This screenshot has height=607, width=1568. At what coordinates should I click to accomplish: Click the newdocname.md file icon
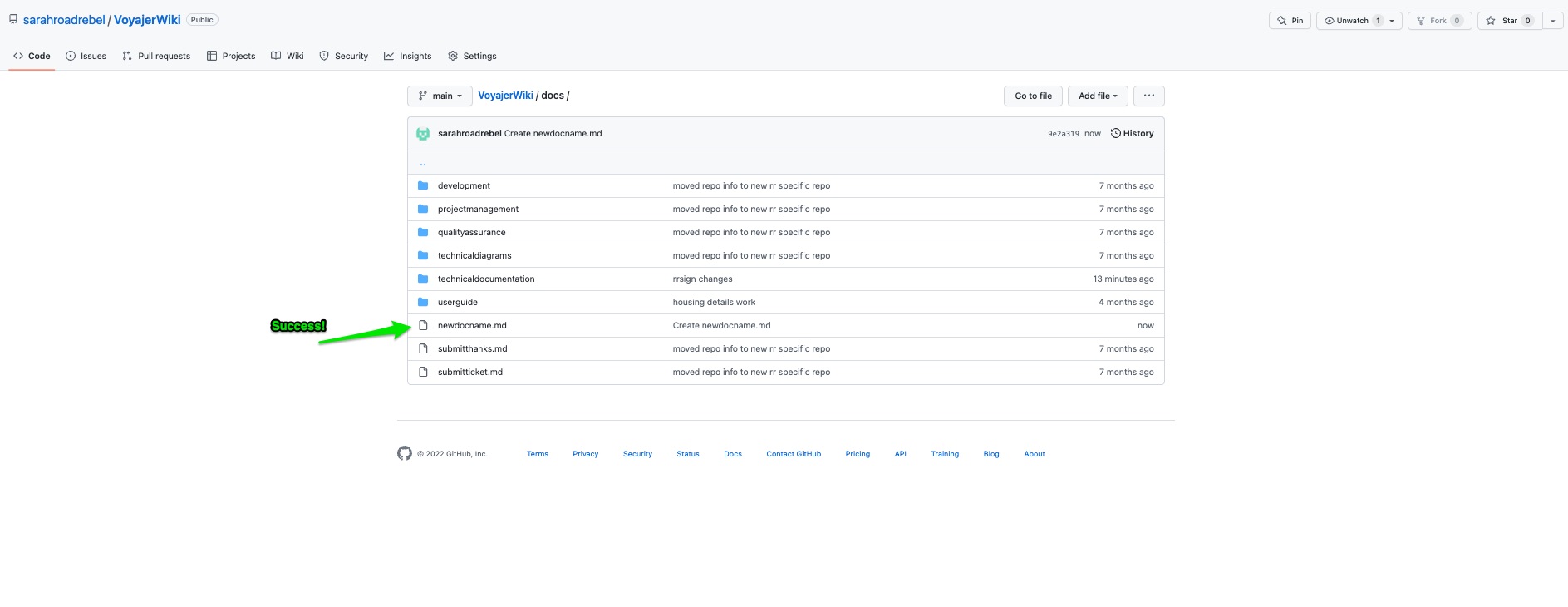click(423, 325)
